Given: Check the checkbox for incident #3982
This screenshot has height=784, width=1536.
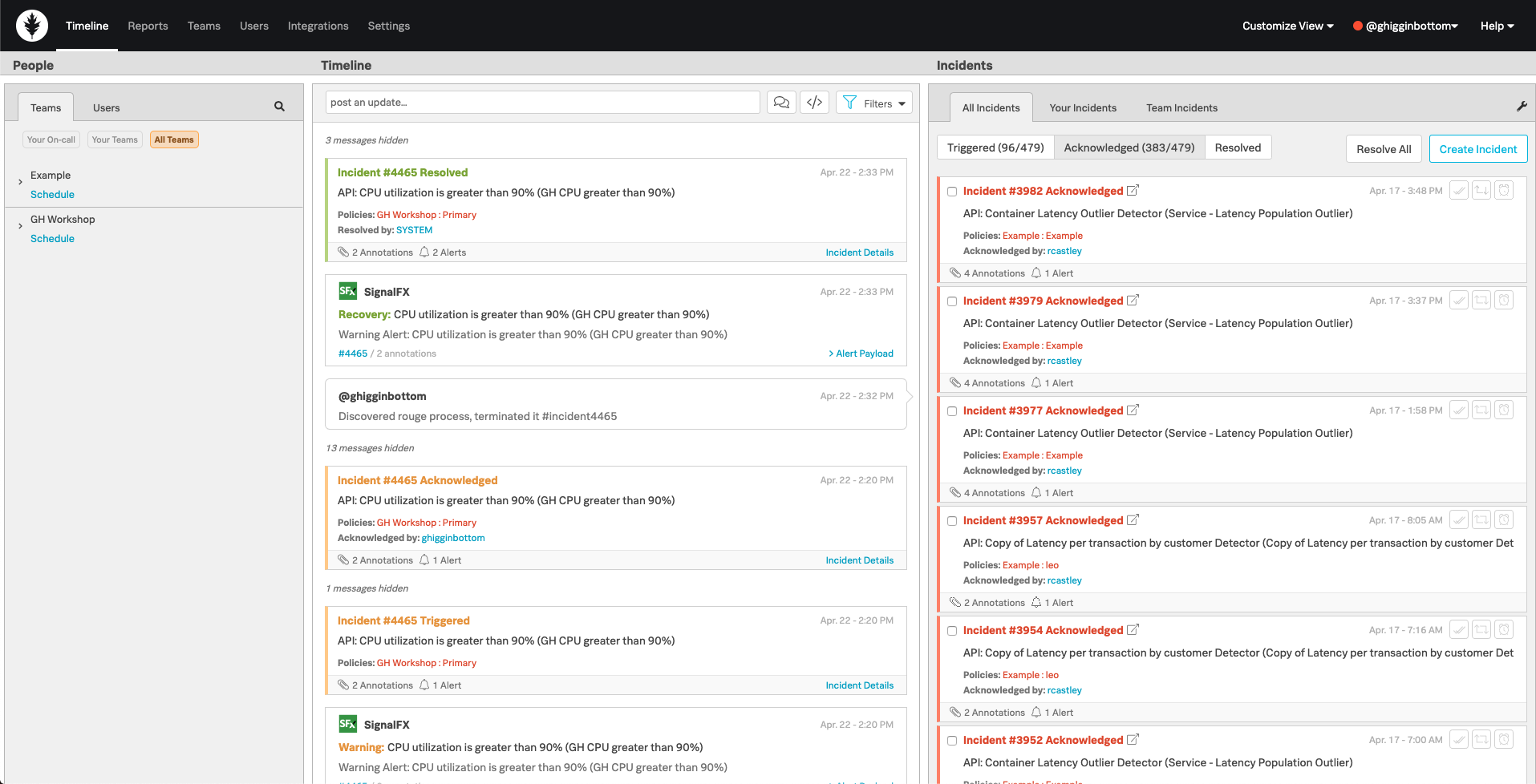Looking at the screenshot, I should coord(952,191).
